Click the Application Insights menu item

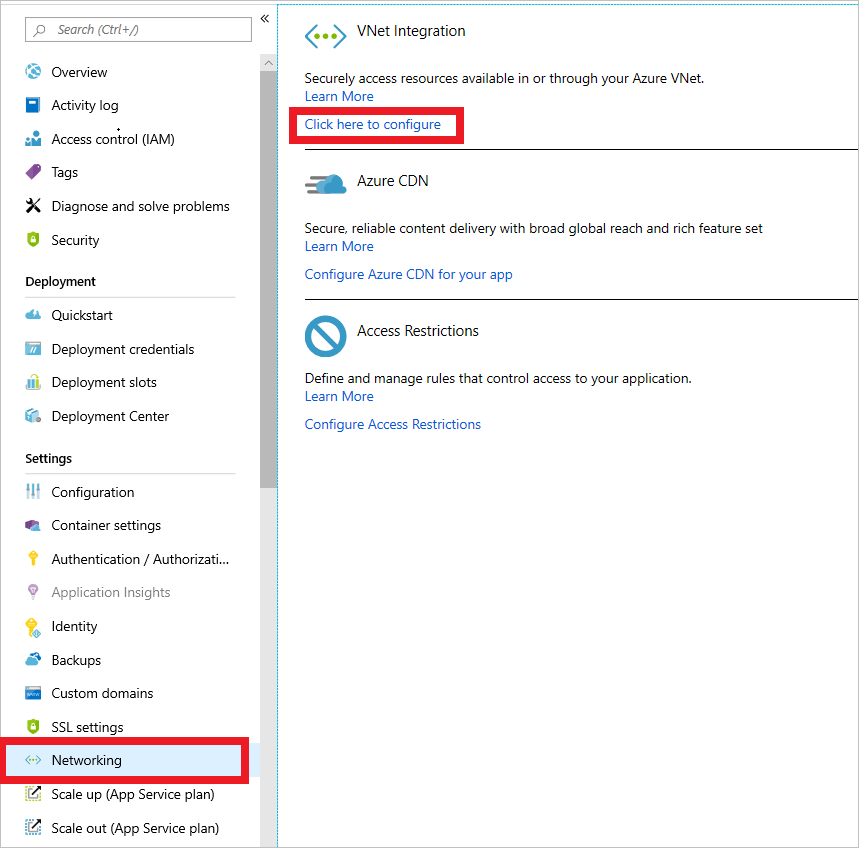tap(111, 593)
